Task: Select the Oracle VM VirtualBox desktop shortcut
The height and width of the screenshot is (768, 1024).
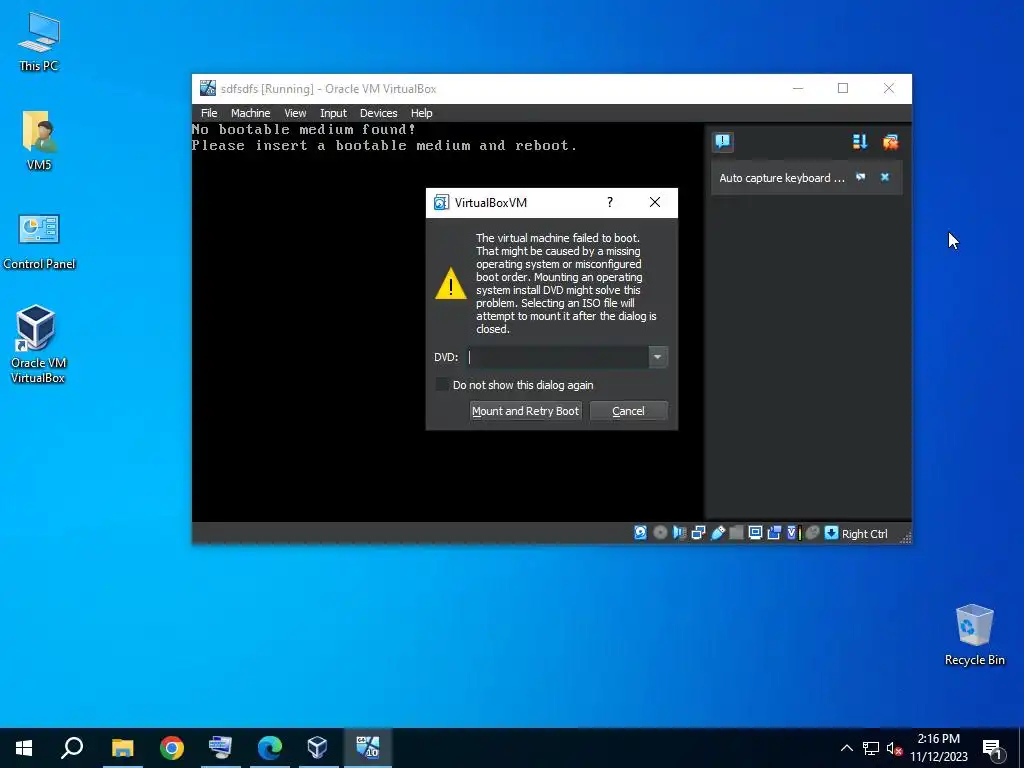Action: coord(37,344)
